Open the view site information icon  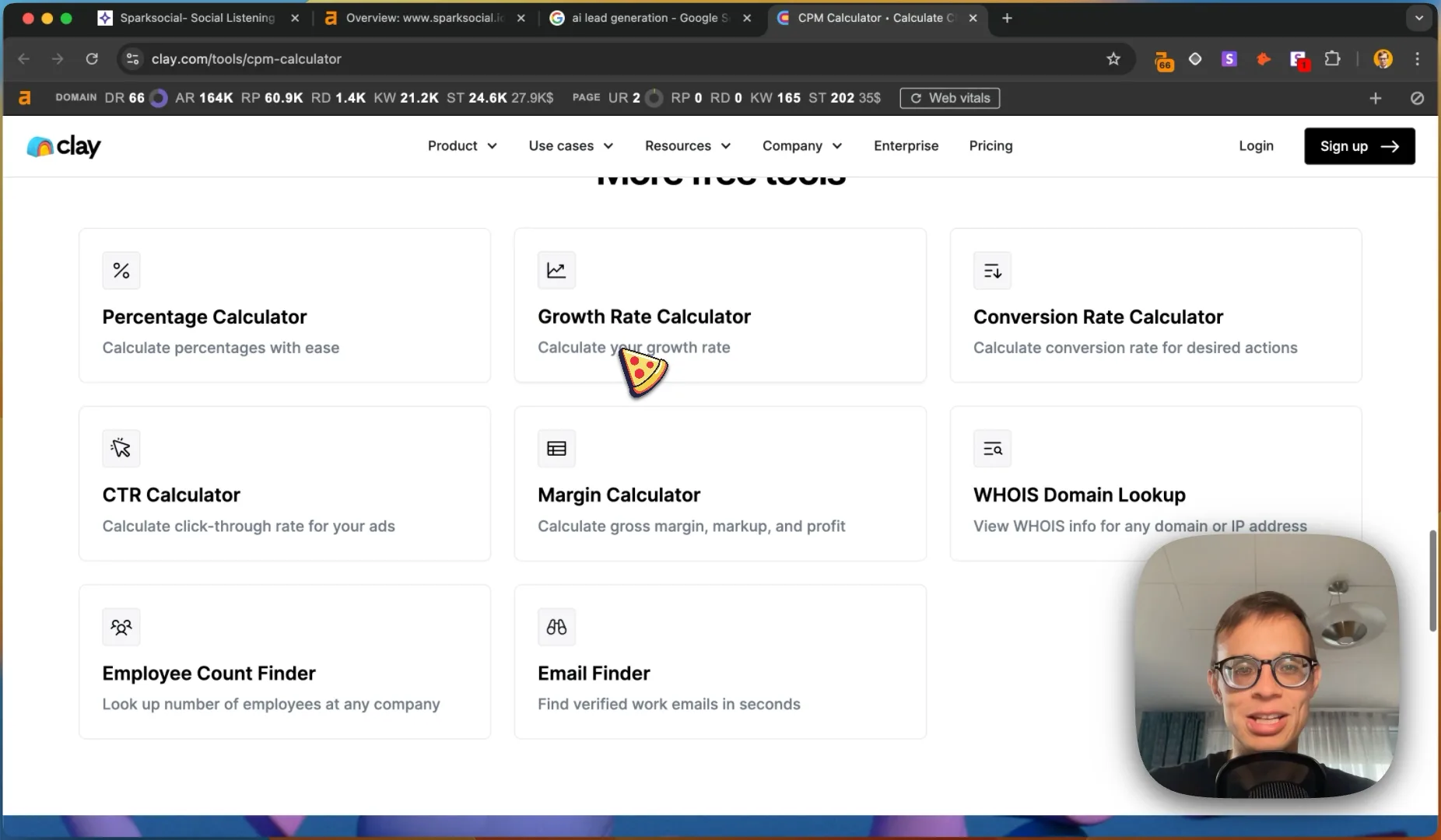133,59
